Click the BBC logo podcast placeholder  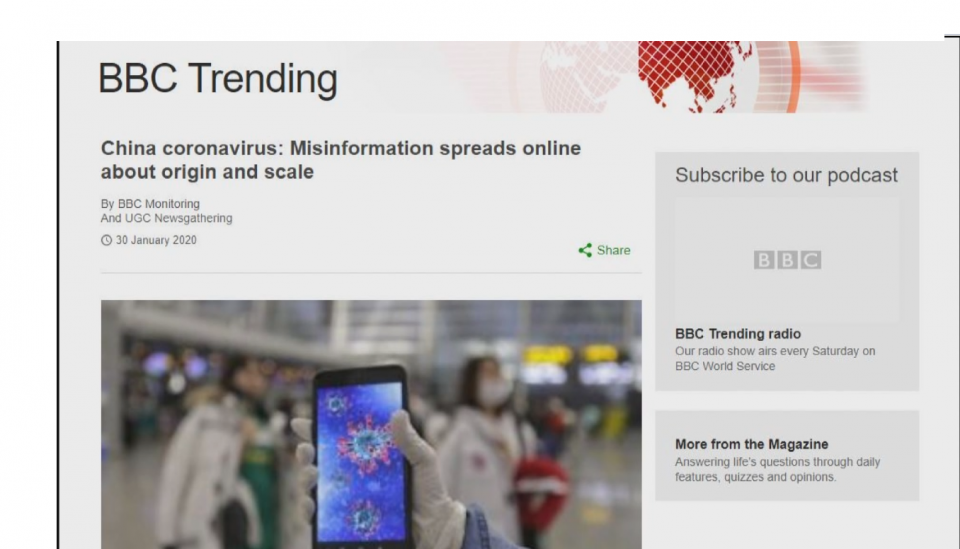(787, 260)
